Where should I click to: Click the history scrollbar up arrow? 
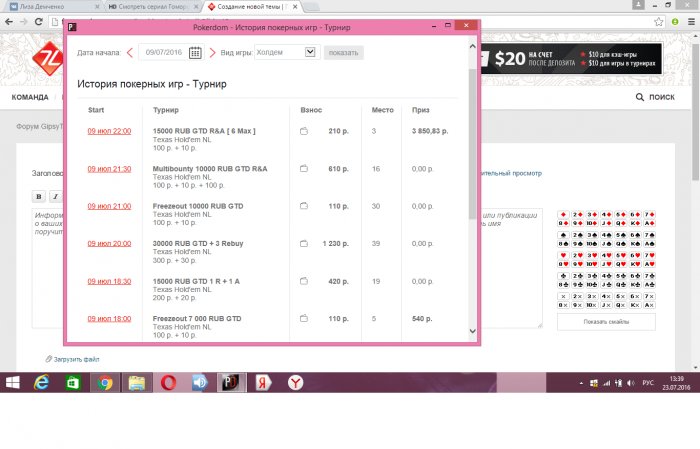click(473, 46)
